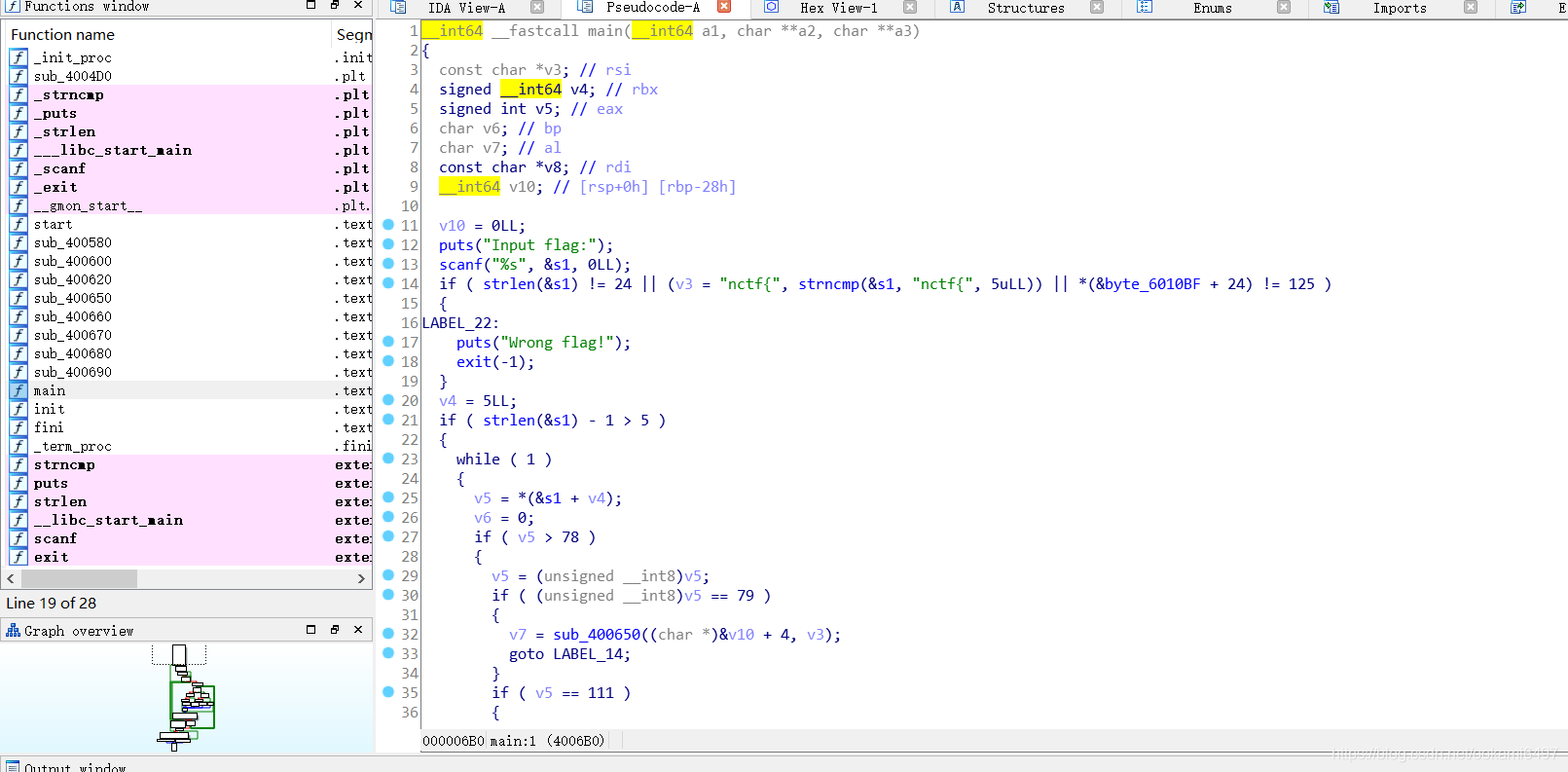
Task: Close the Imports tab
Action: tap(1471, 7)
